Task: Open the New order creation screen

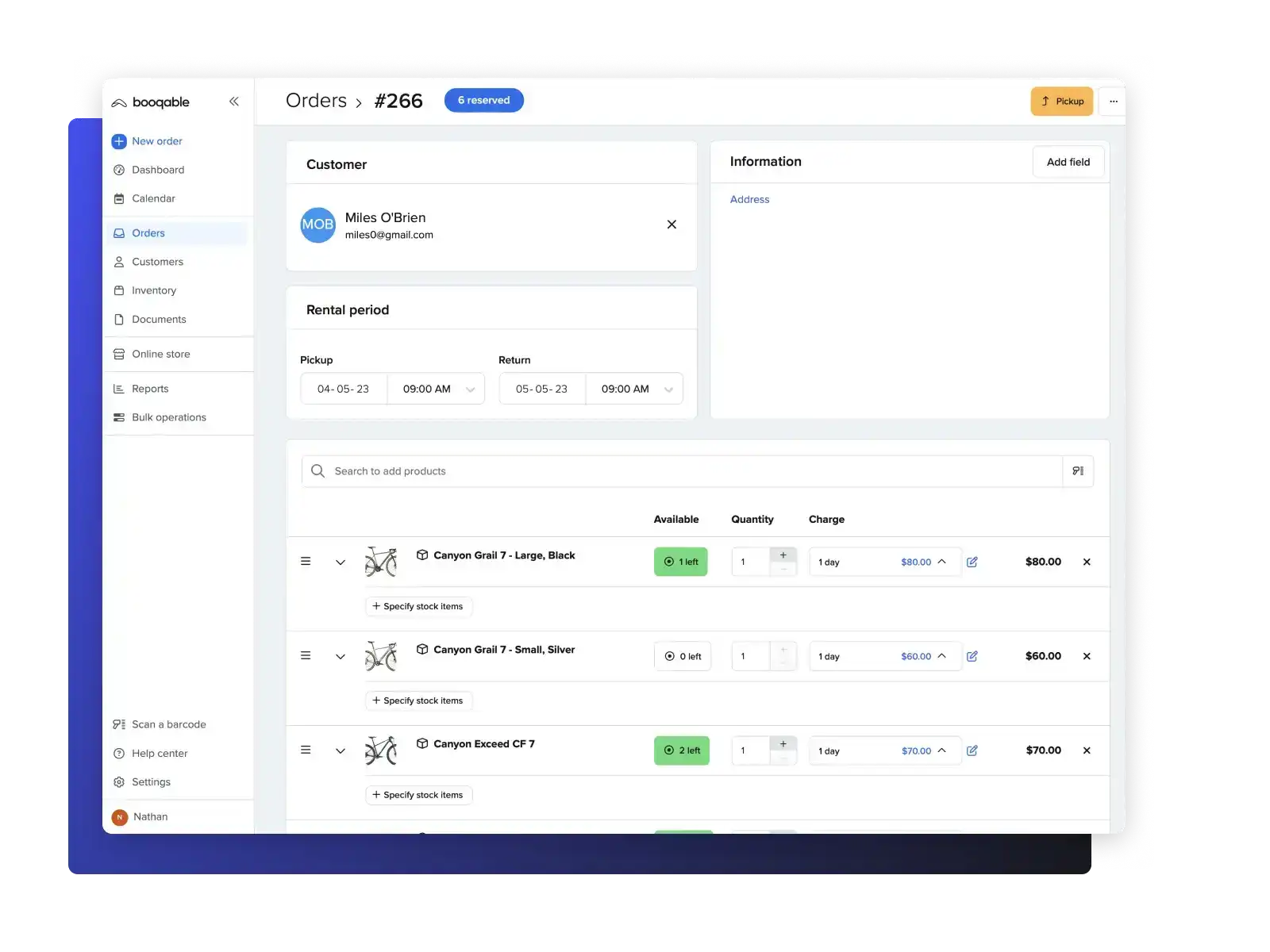Action: tap(156, 141)
